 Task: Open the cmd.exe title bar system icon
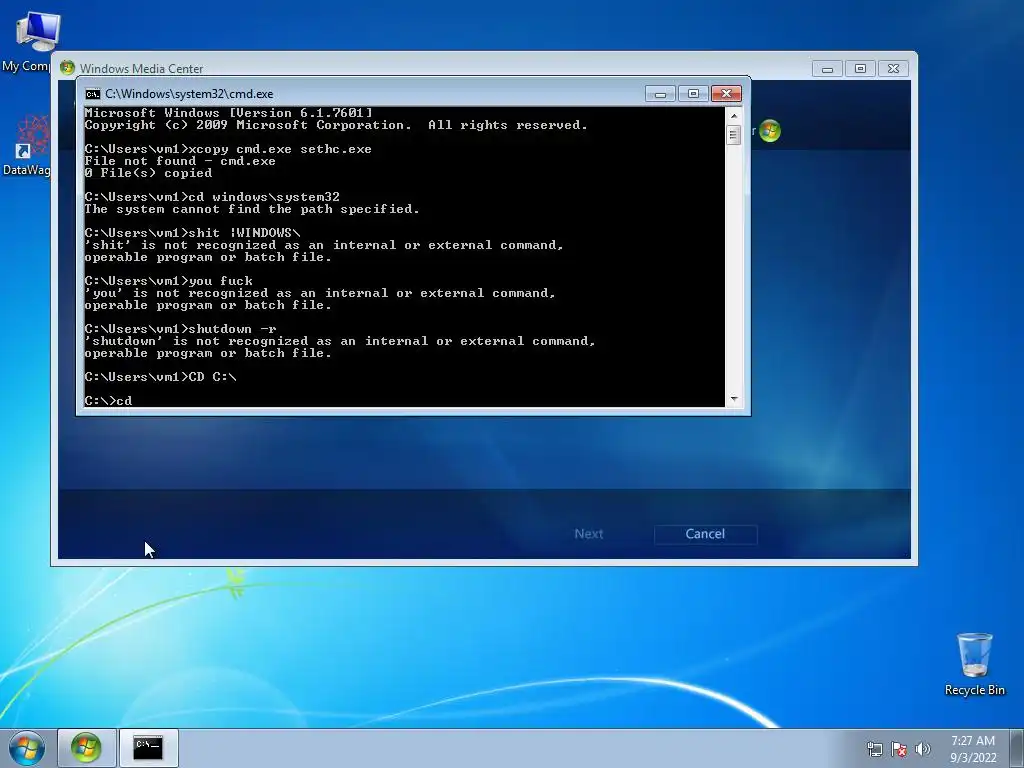point(93,94)
